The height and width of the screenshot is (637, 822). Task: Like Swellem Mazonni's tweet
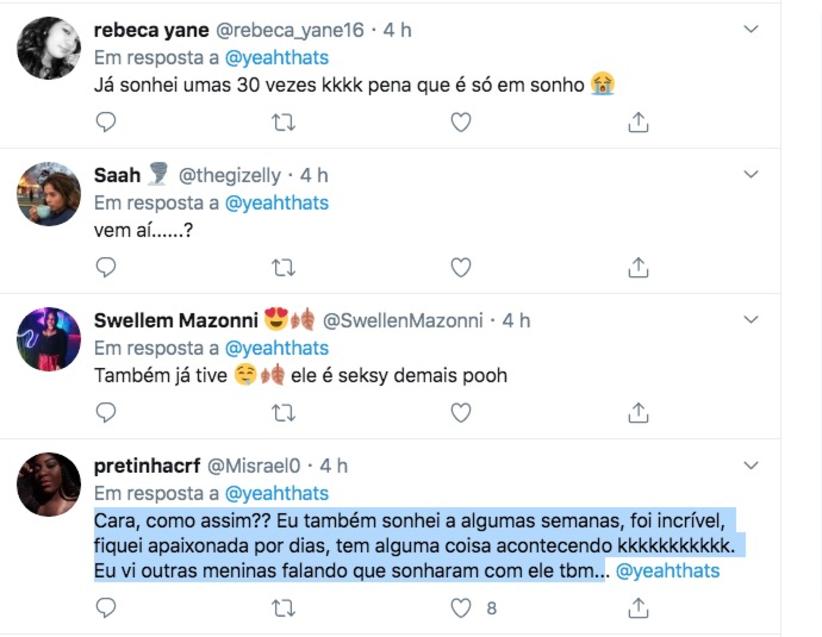(x=460, y=412)
